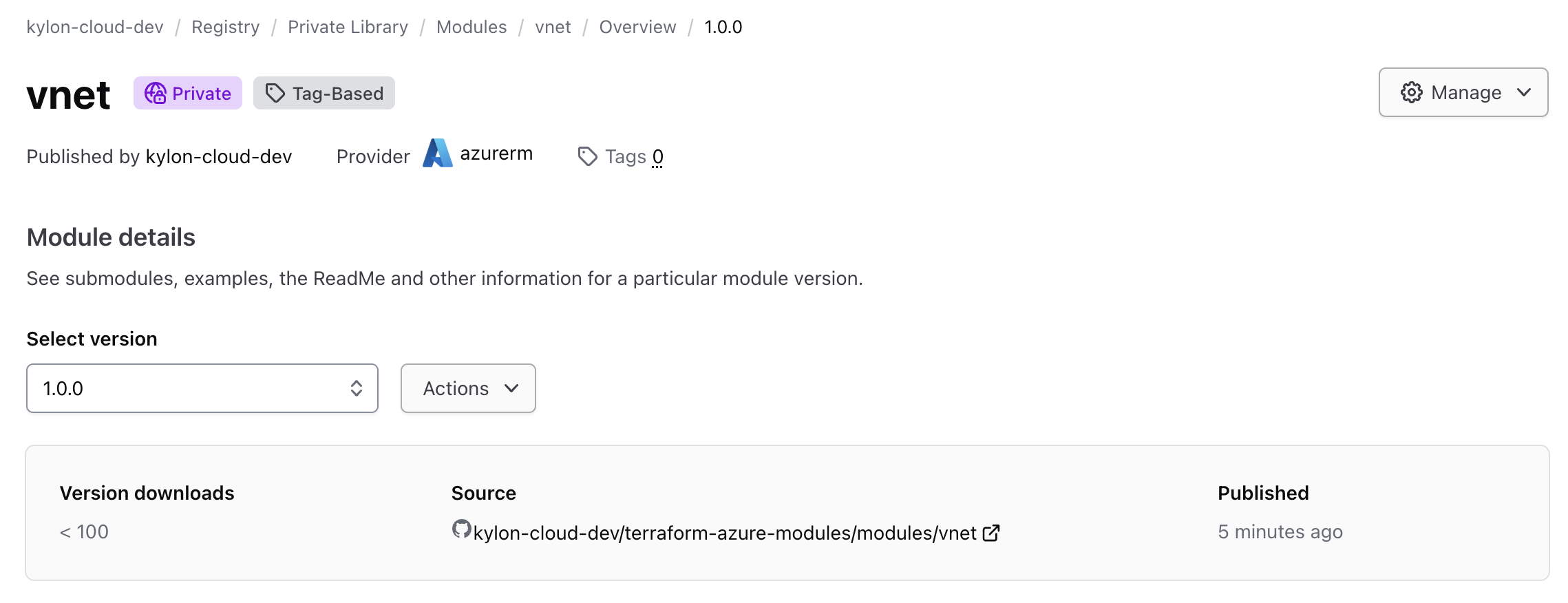Click the Source column label
The image size is (1568, 603).
483,493
